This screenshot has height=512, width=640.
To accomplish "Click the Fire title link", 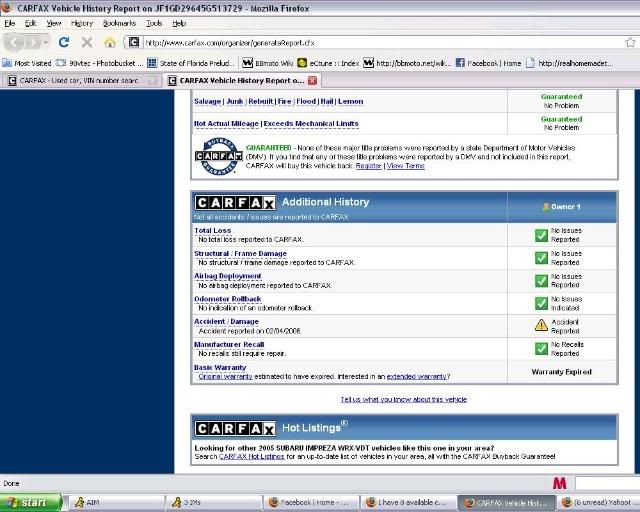I will [284, 101].
